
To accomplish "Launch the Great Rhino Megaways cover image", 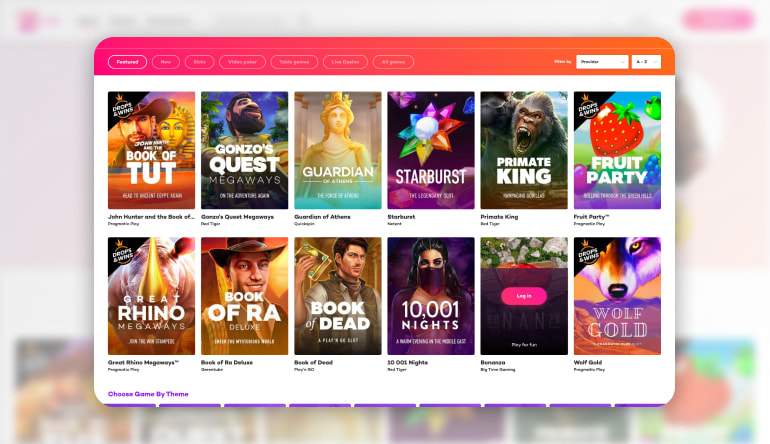I will [151, 296].
